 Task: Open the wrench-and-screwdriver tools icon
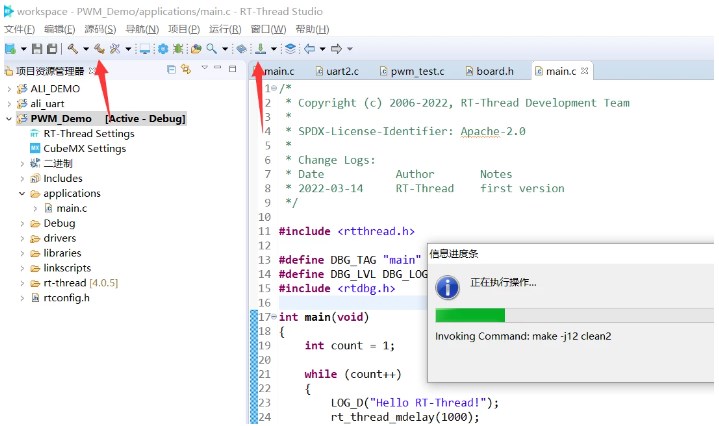(x=115, y=49)
